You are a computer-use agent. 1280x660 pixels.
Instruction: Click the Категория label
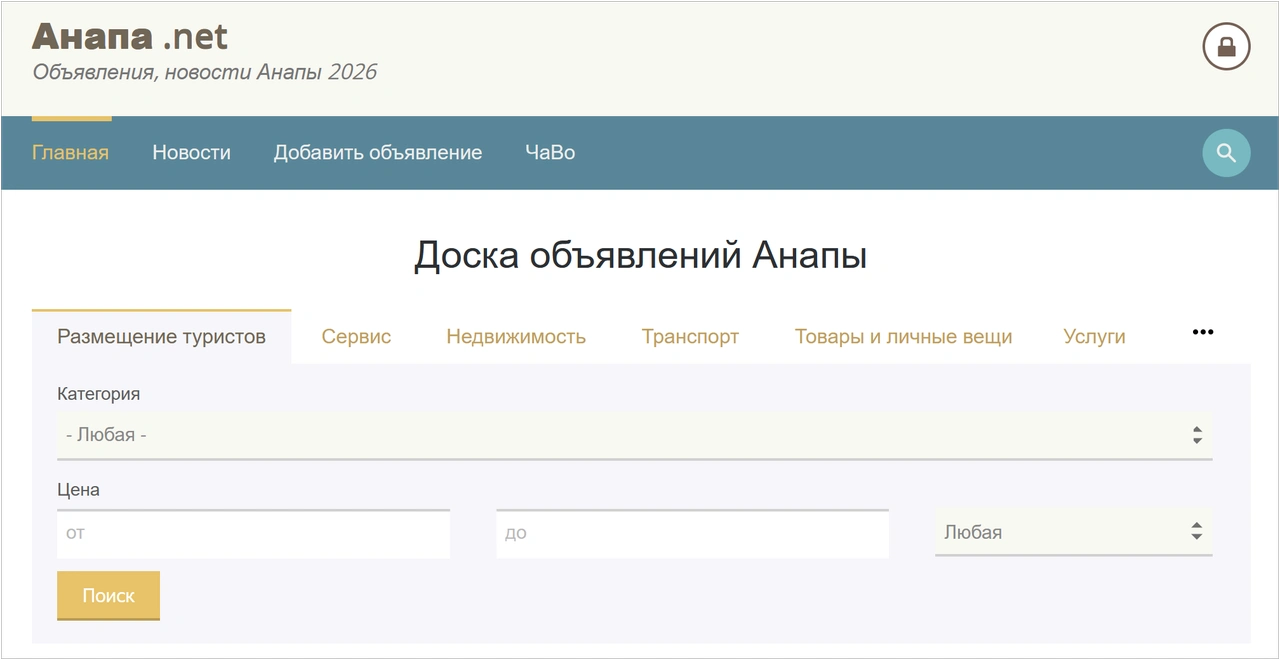[98, 394]
